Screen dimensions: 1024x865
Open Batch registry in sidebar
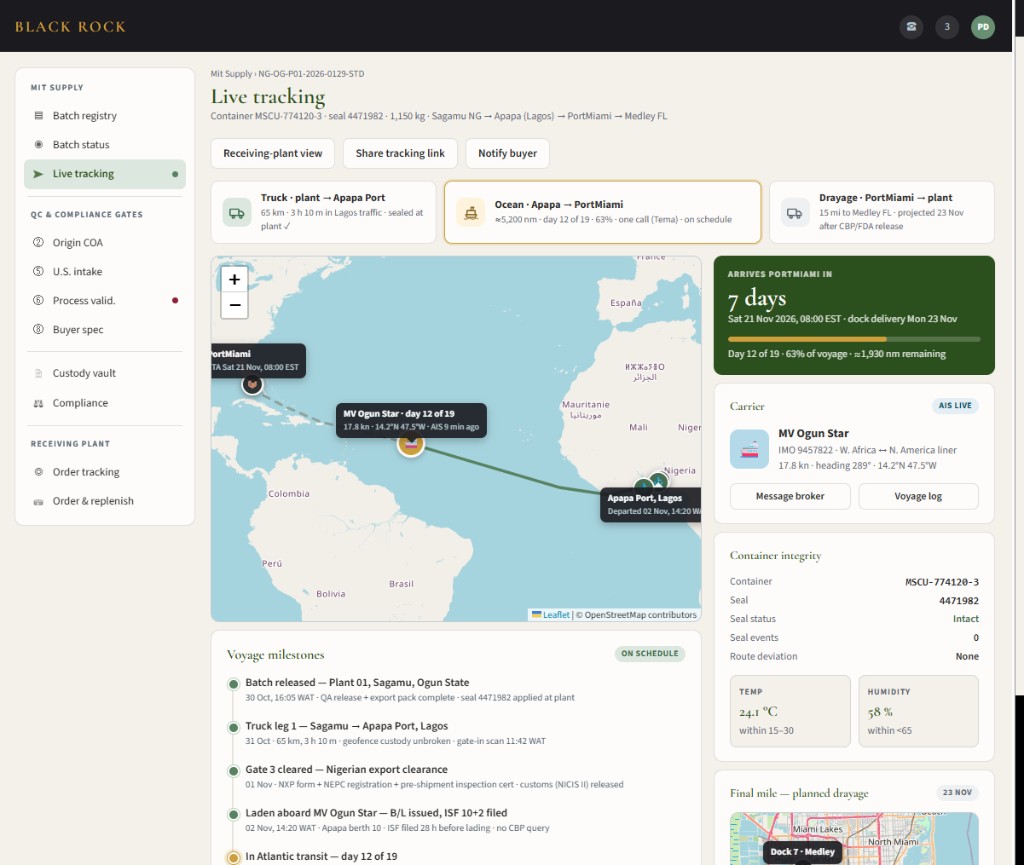click(105, 116)
